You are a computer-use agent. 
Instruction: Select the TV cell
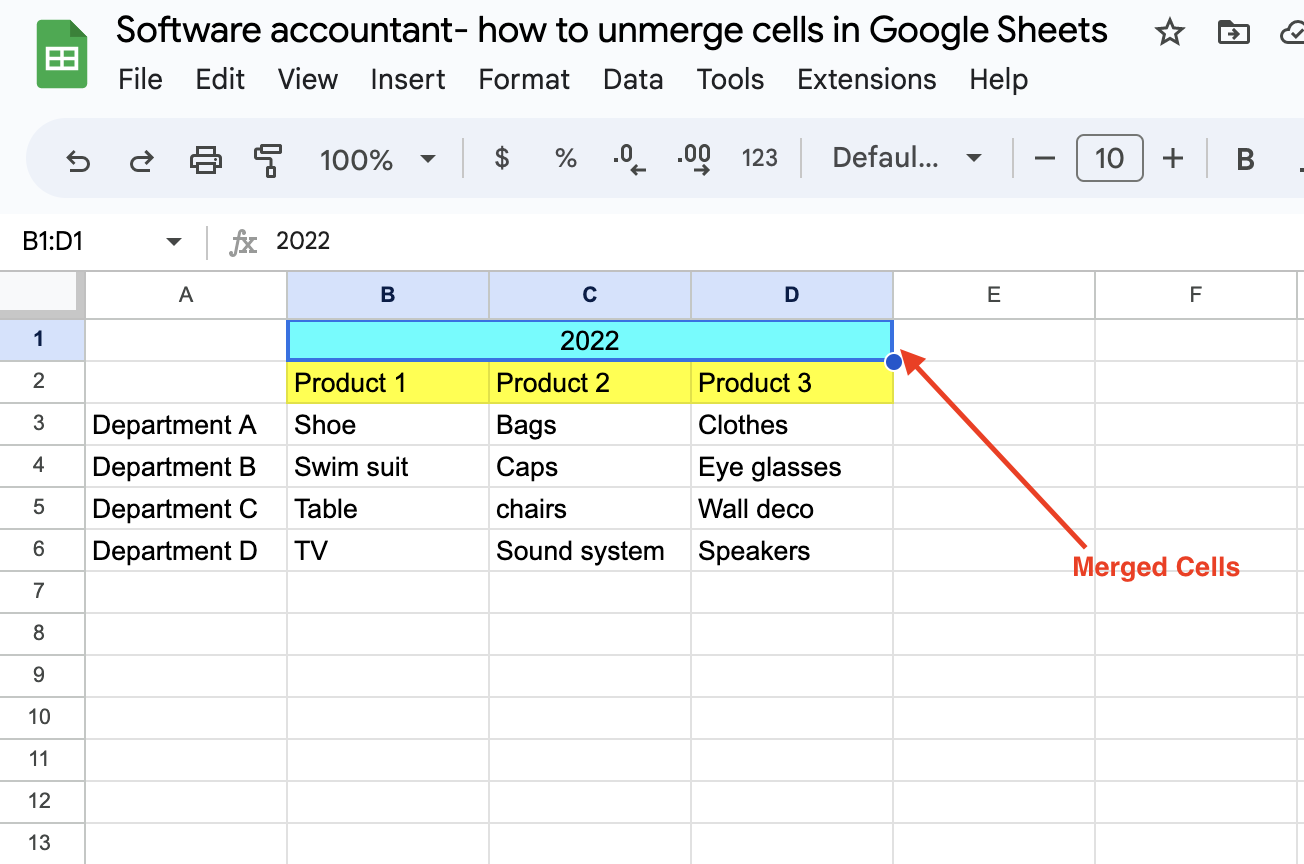388,550
